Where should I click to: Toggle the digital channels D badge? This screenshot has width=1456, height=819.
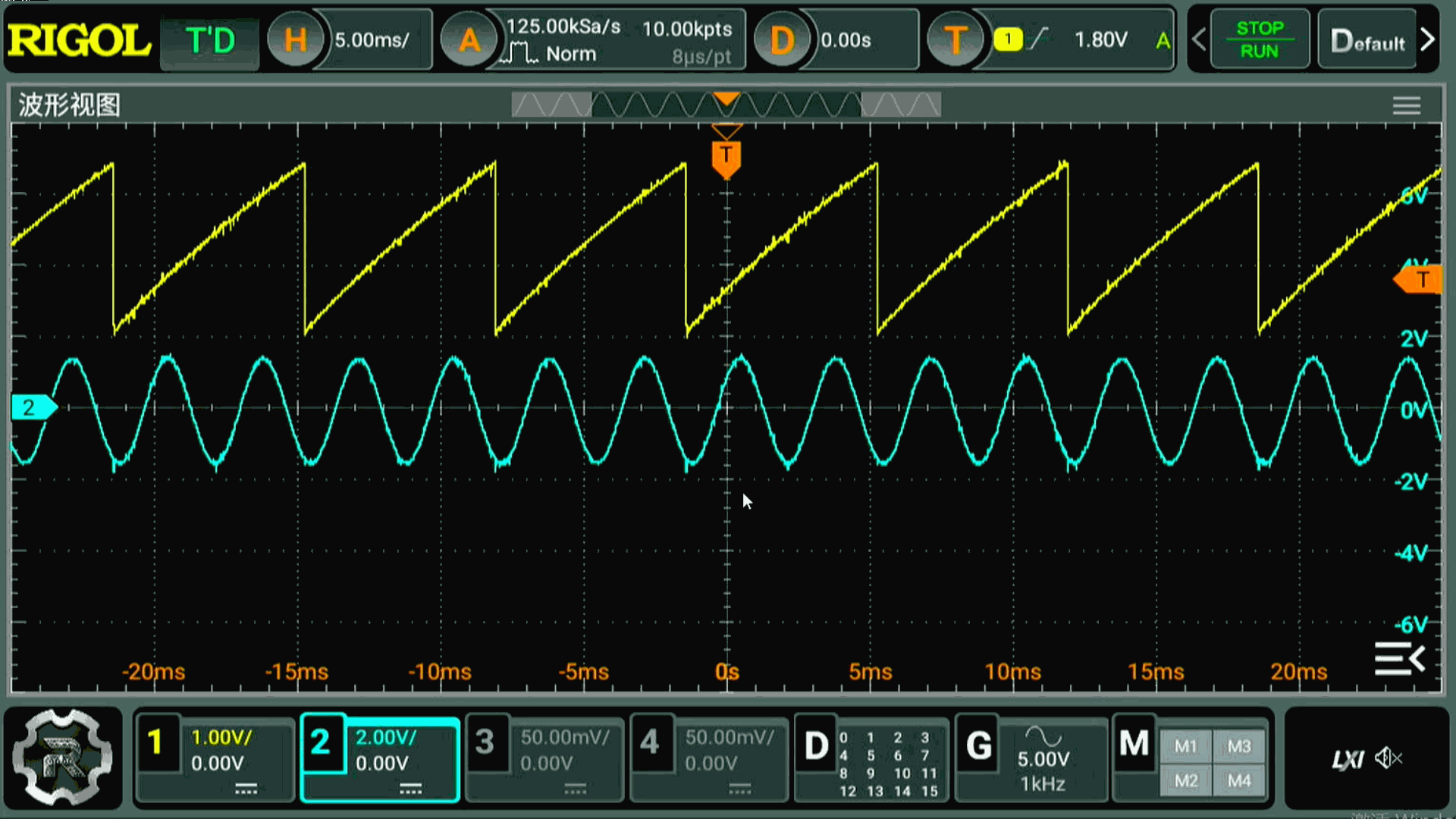pos(816,746)
